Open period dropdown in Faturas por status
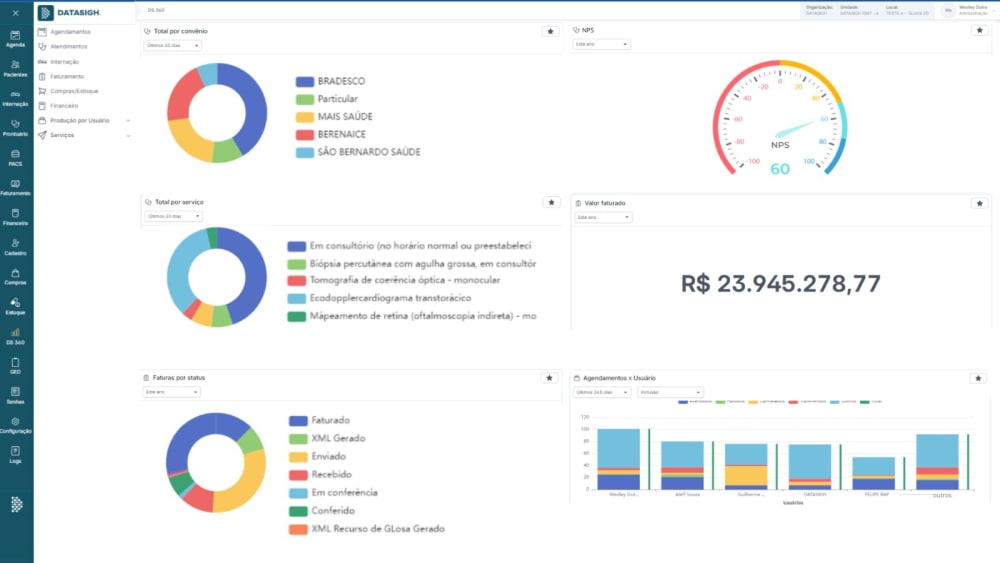This screenshot has height=563, width=1000. click(171, 392)
